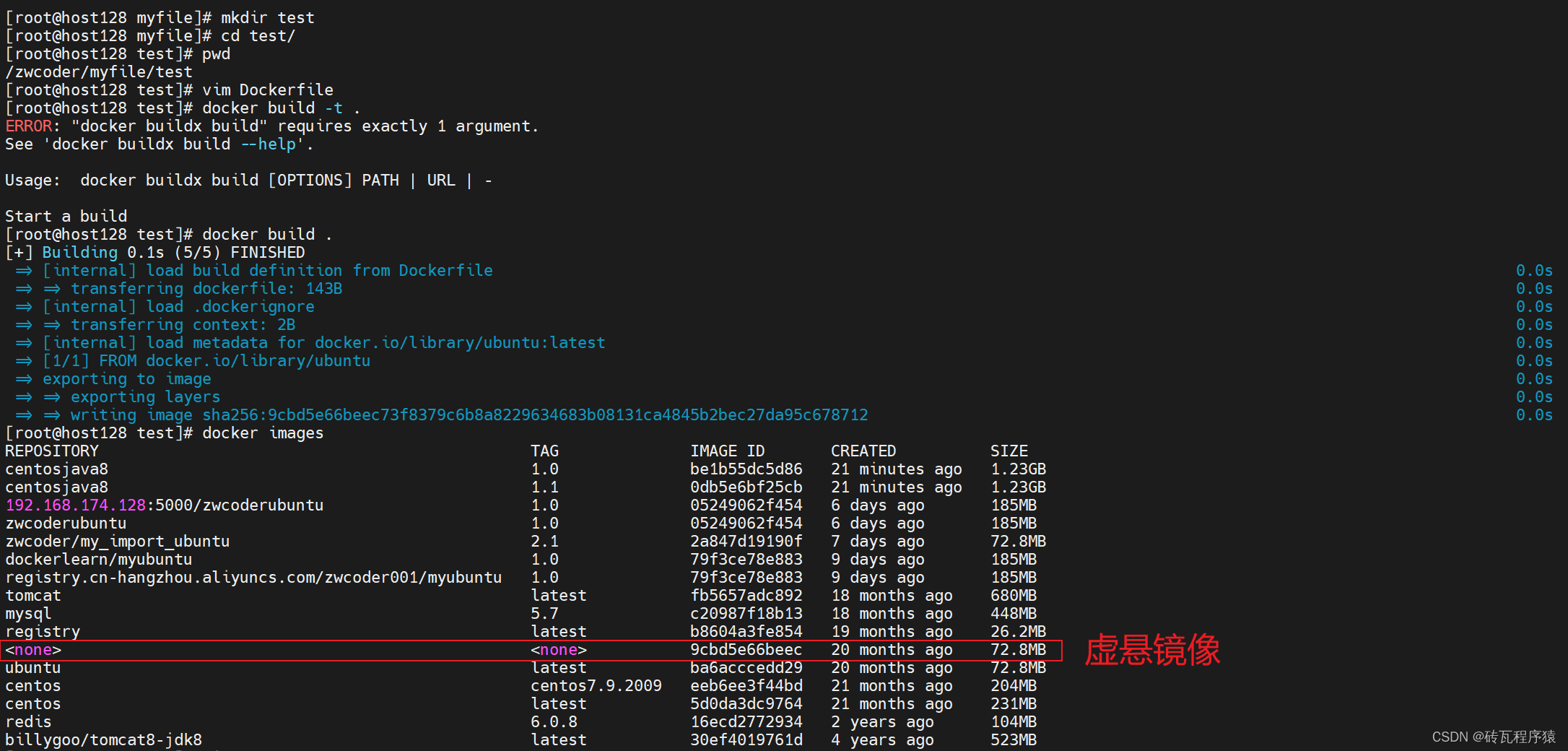Click image ID '0db5e6bf25cb'
Image resolution: width=1568 pixels, height=751 pixels.
[746, 487]
